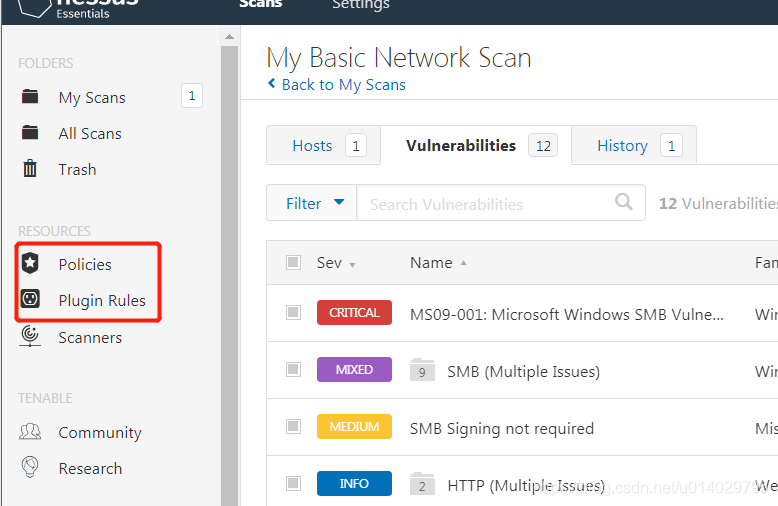Open HTTP (Multiple Issues) entry
778x506 pixels.
pyautogui.click(x=526, y=485)
